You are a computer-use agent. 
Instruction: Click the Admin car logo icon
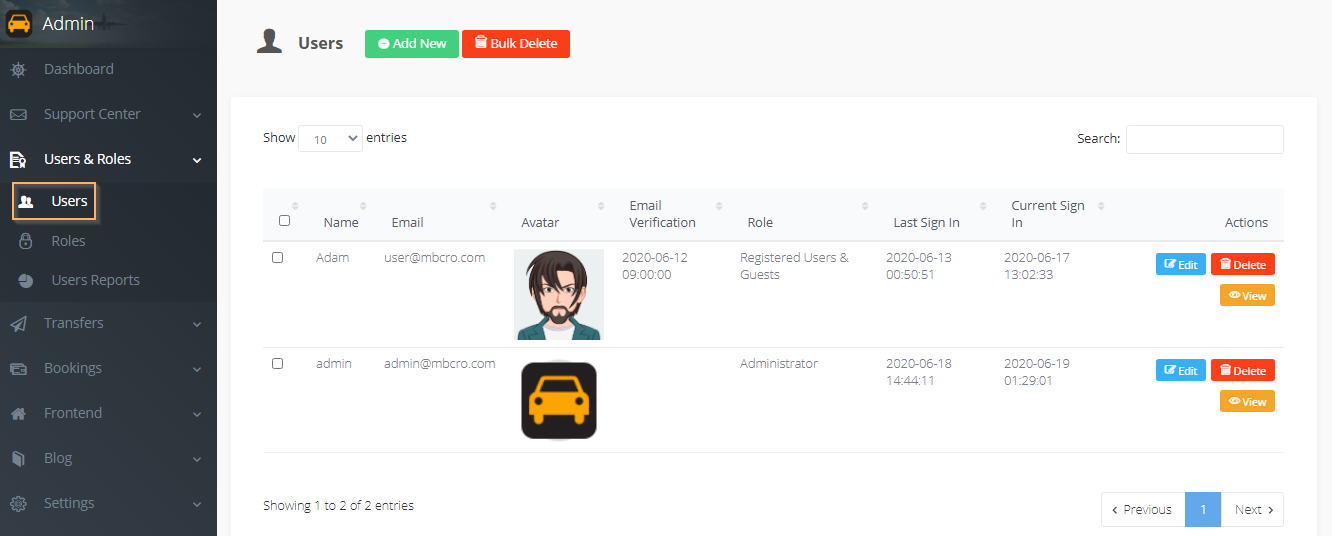click(x=19, y=23)
